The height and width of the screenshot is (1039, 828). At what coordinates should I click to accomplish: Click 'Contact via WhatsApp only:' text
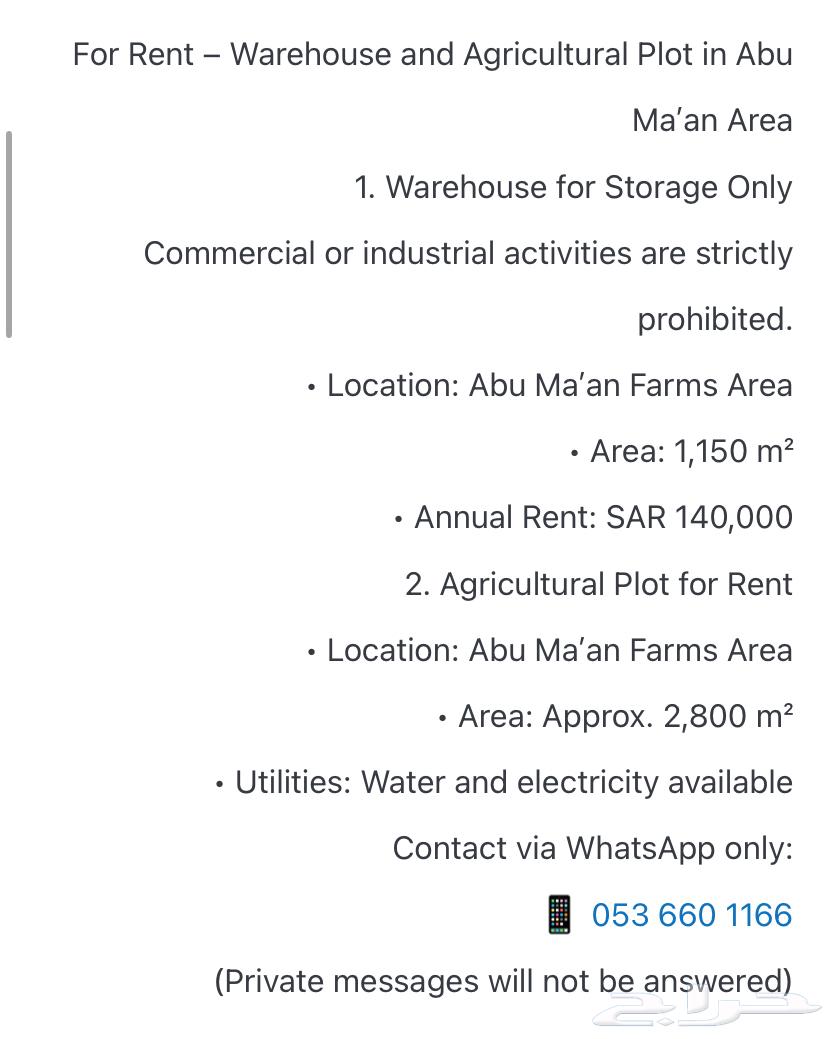593,849
